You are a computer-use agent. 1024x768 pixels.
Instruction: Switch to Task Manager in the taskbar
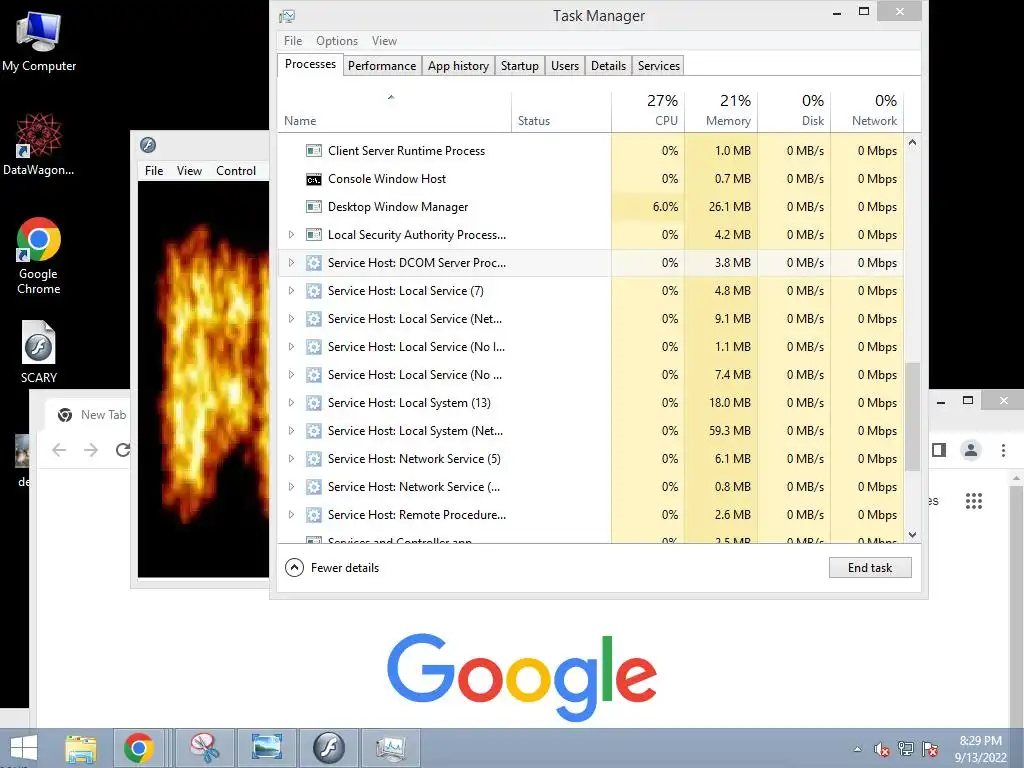click(391, 748)
